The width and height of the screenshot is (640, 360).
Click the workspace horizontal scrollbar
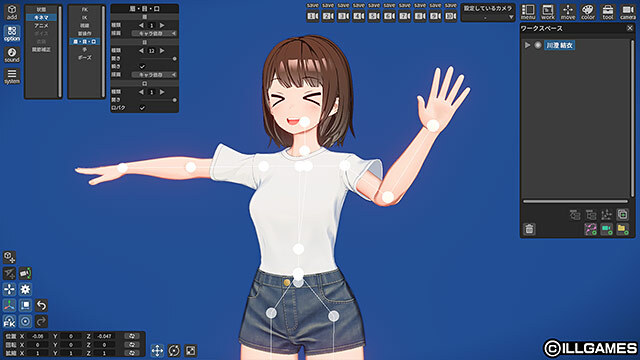pyautogui.click(x=576, y=201)
